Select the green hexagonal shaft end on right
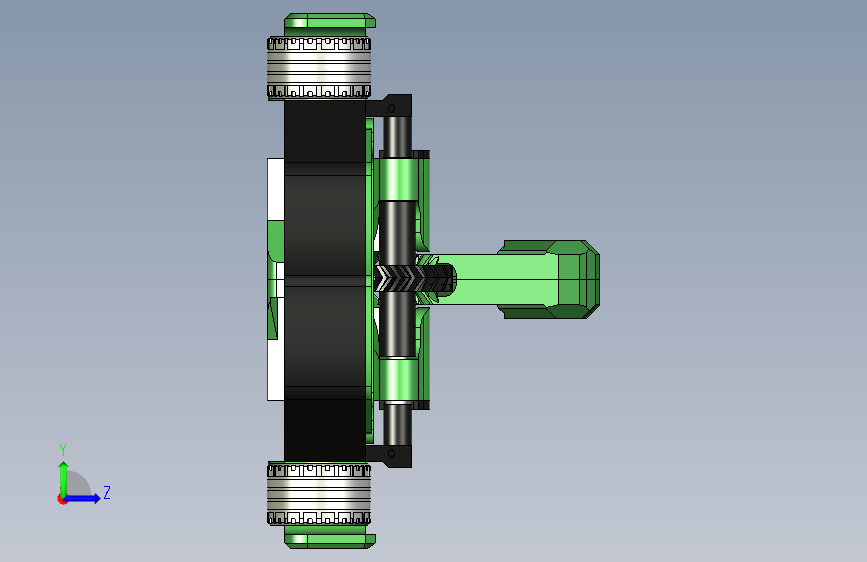 point(548,279)
